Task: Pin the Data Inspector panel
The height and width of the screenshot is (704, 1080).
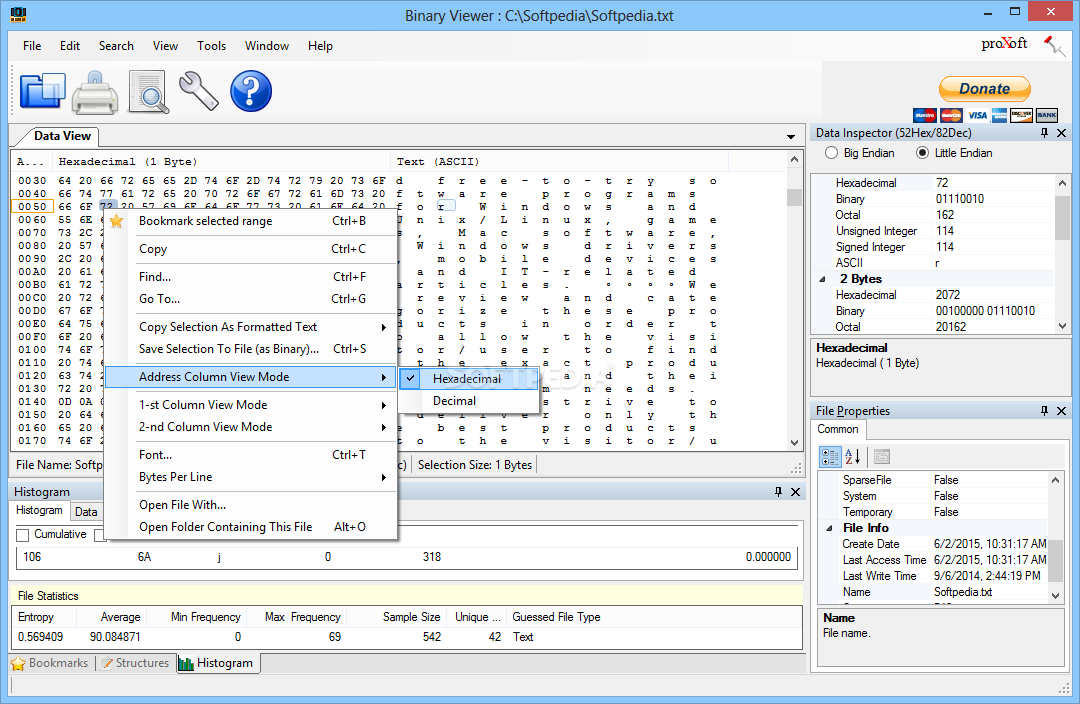Action: (1044, 133)
